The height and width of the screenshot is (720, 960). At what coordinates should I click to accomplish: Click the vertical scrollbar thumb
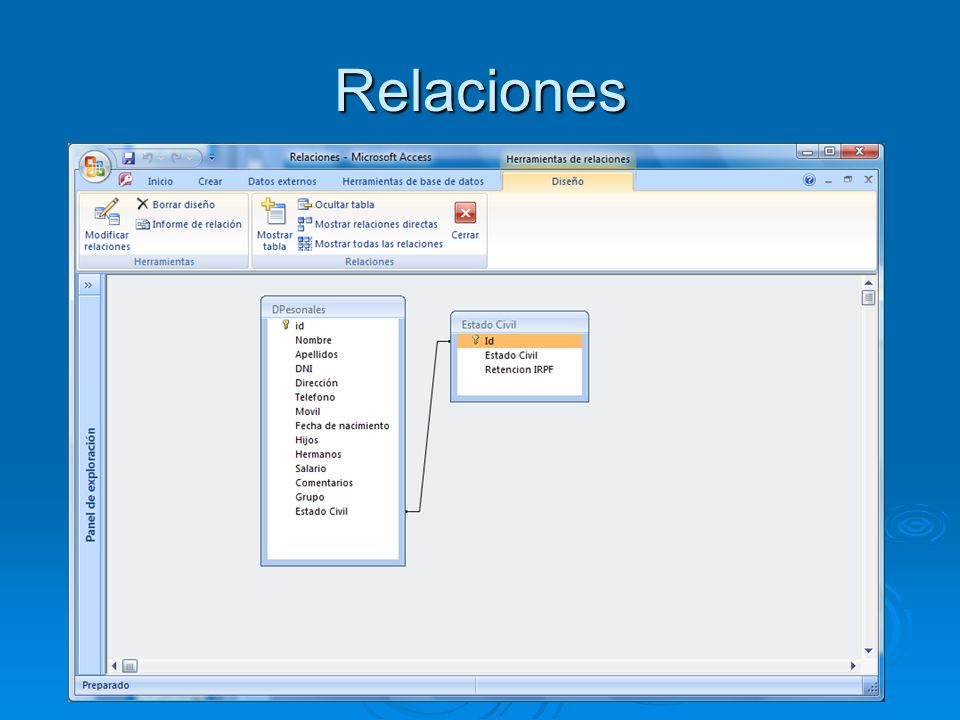(x=868, y=298)
